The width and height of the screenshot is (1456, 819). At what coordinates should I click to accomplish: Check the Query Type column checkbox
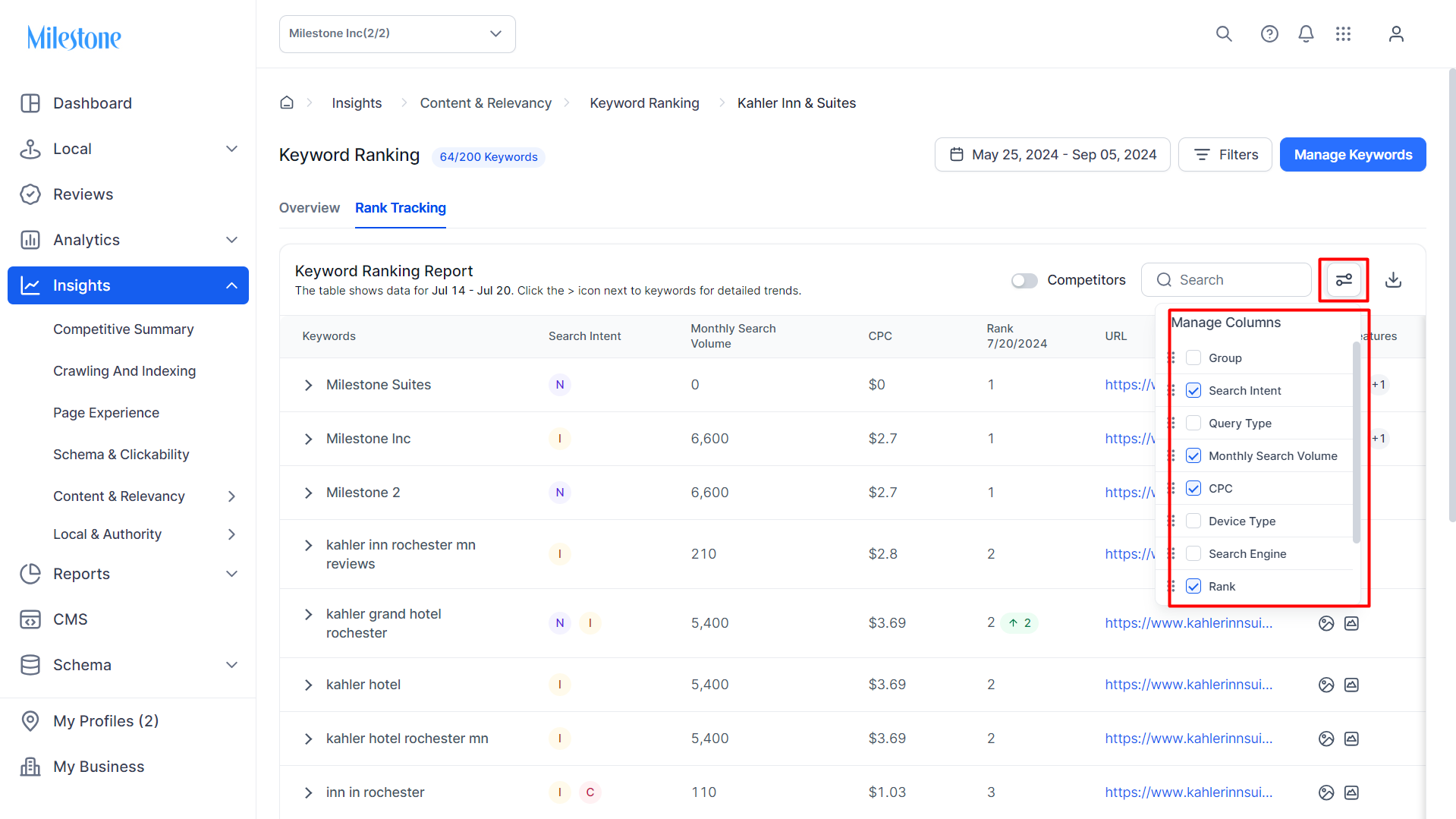pyautogui.click(x=1193, y=423)
